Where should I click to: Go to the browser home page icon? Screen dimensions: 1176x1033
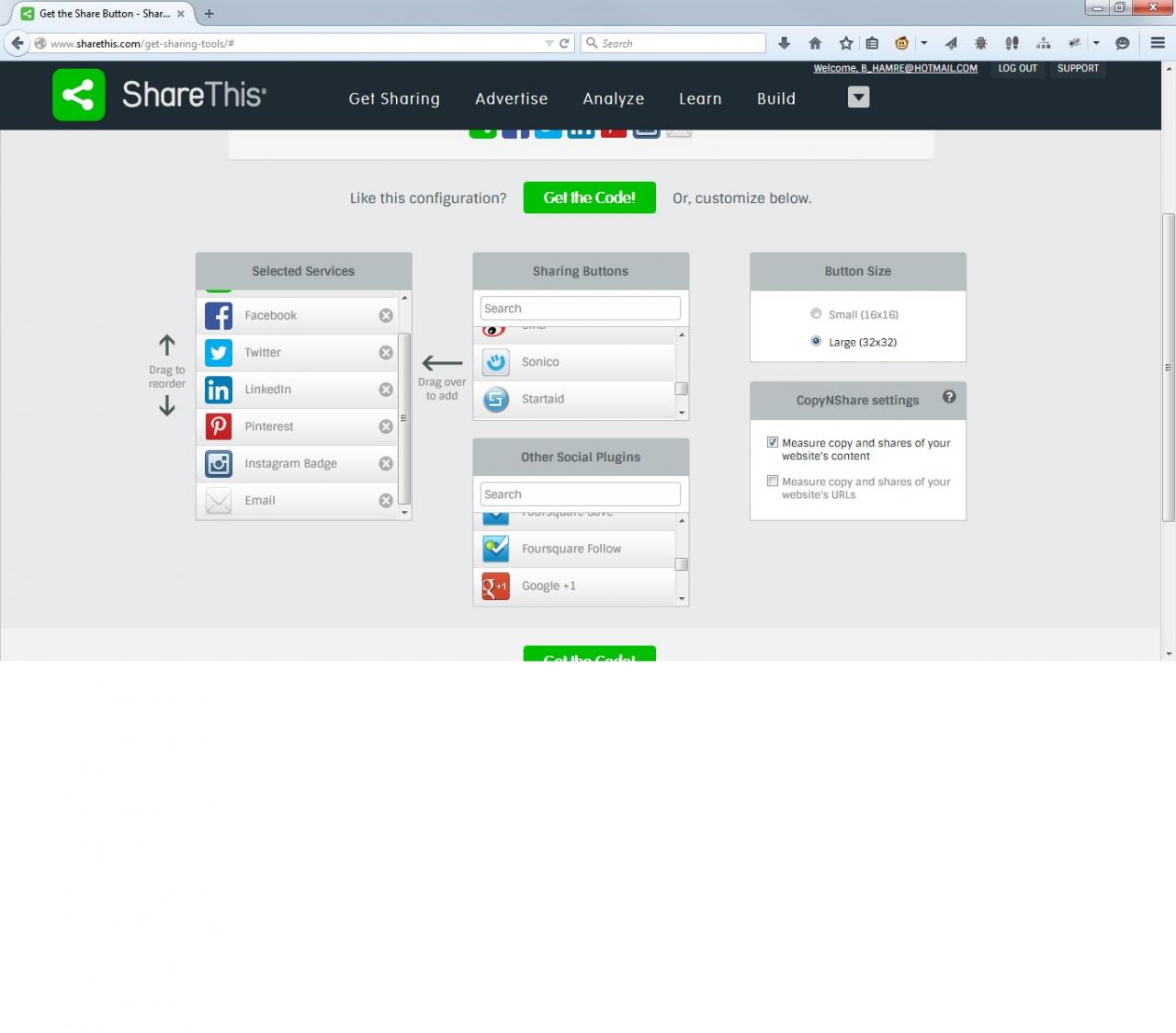tap(815, 43)
